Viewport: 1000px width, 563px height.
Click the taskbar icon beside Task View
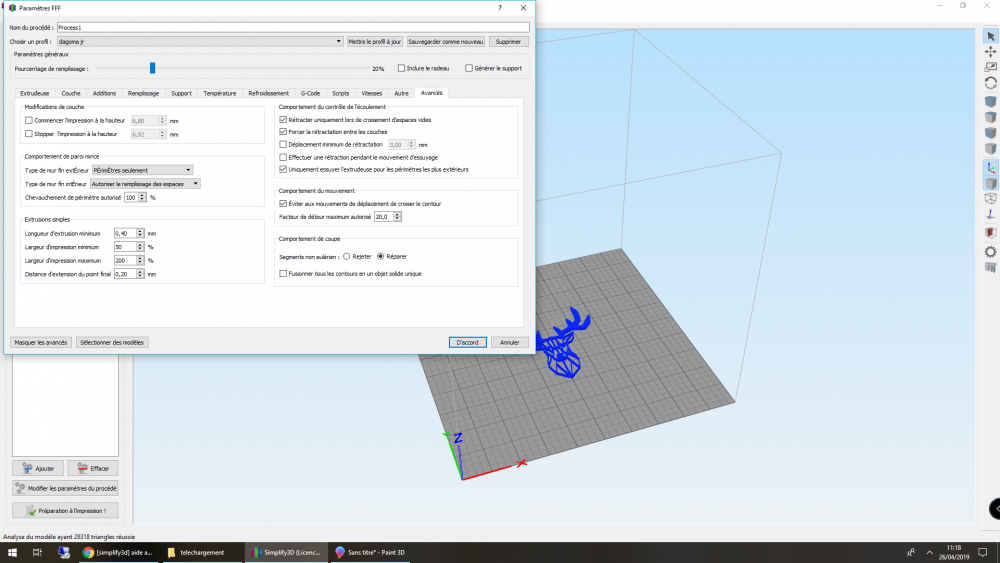click(64, 552)
